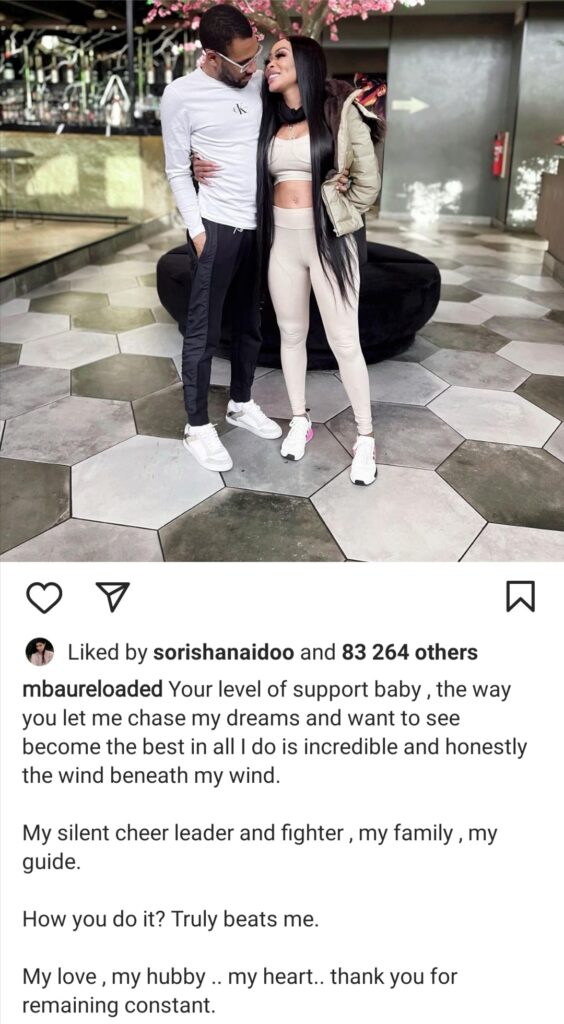This screenshot has height=1024, width=564.
Task: Tap 'My love , my hubby' caption line
Action: tap(240, 990)
